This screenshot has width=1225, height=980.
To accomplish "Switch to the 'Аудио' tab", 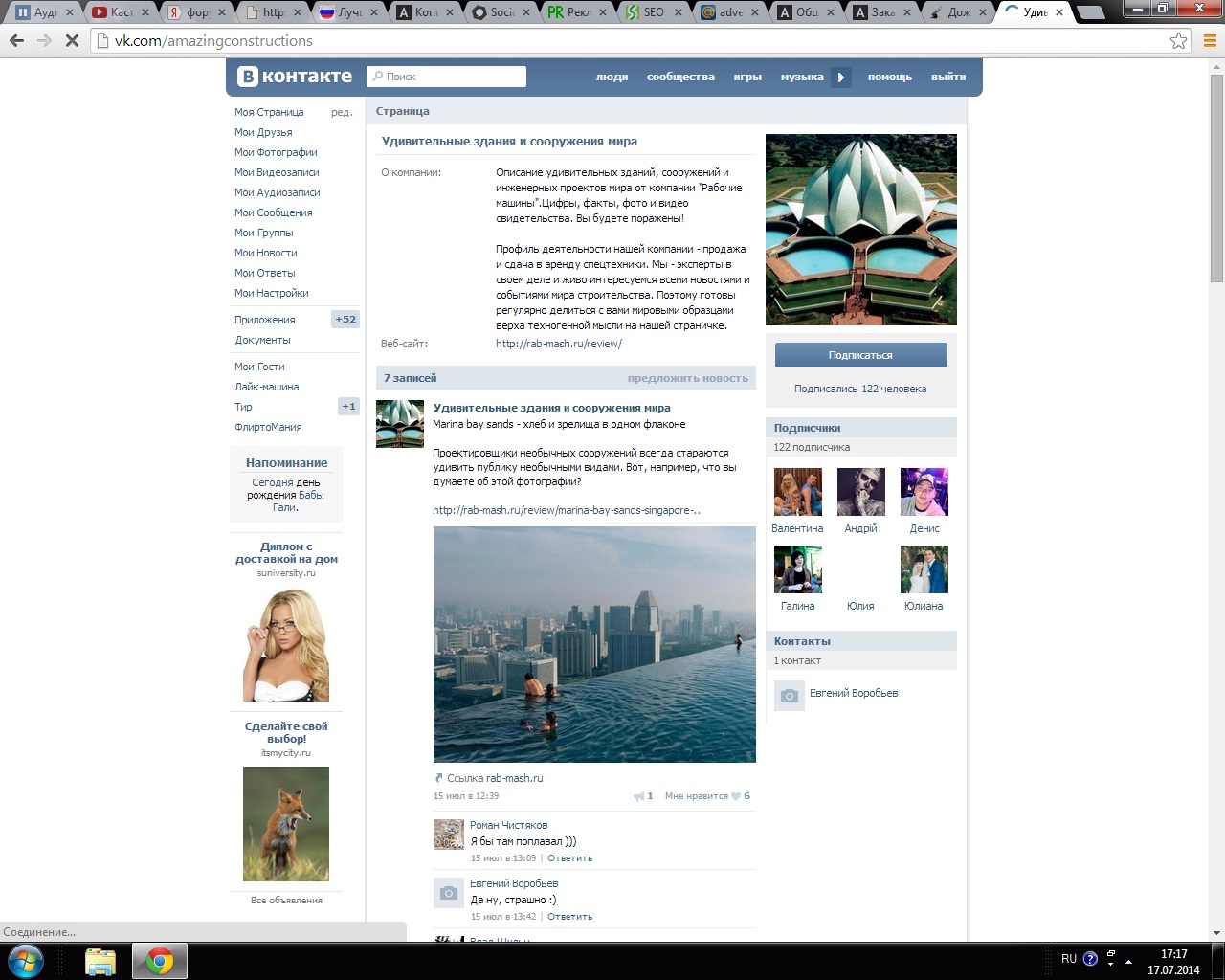I will pos(46,12).
